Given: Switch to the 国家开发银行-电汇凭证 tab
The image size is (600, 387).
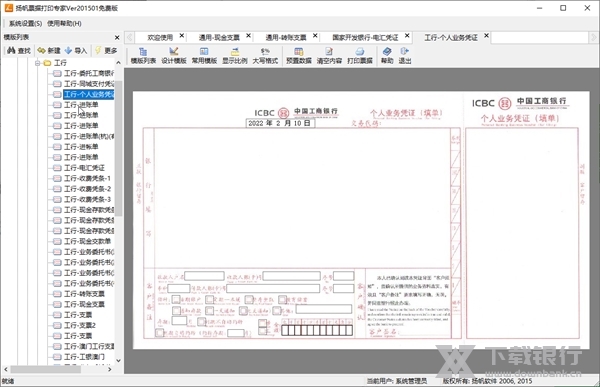Looking at the screenshot, I should (365, 38).
